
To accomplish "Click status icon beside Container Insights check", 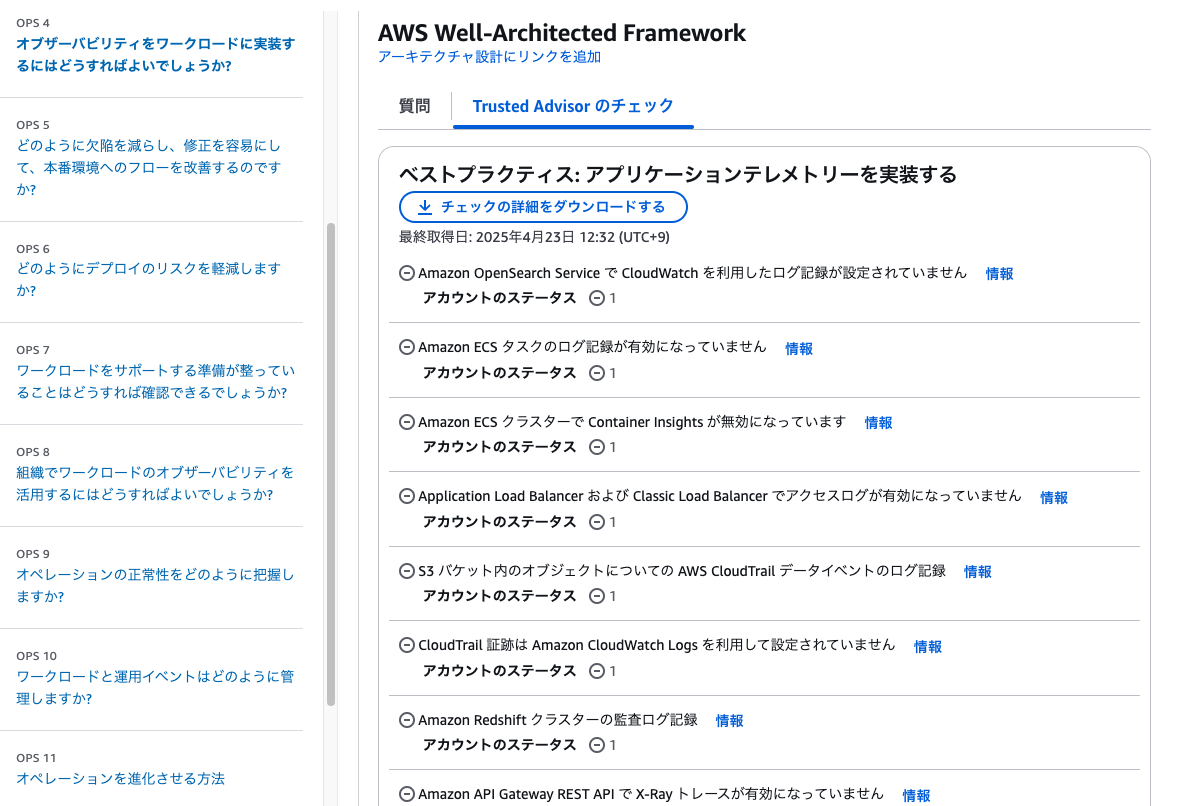I will click(407, 422).
